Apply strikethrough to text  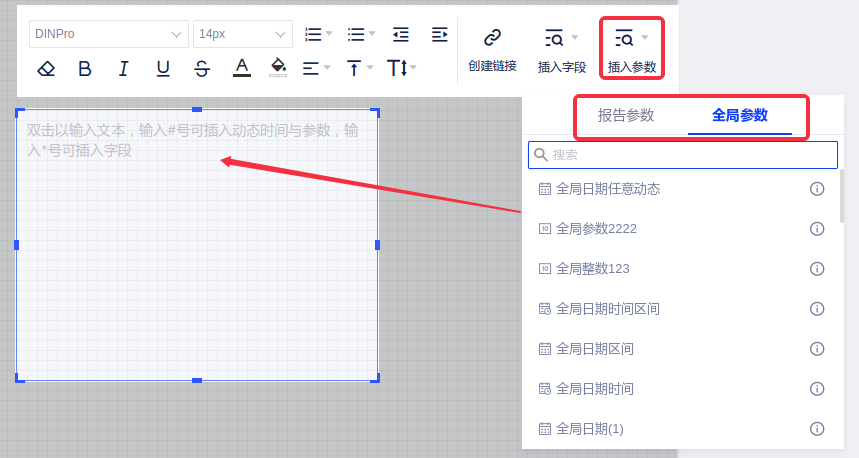202,68
